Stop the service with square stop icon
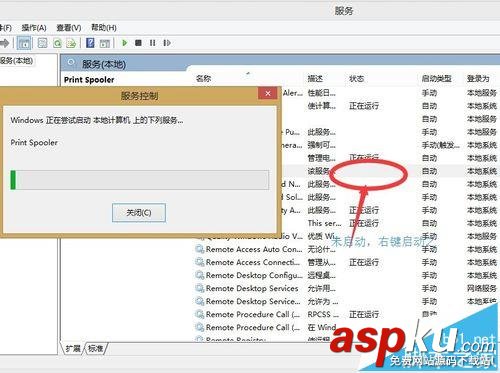 click(138, 43)
